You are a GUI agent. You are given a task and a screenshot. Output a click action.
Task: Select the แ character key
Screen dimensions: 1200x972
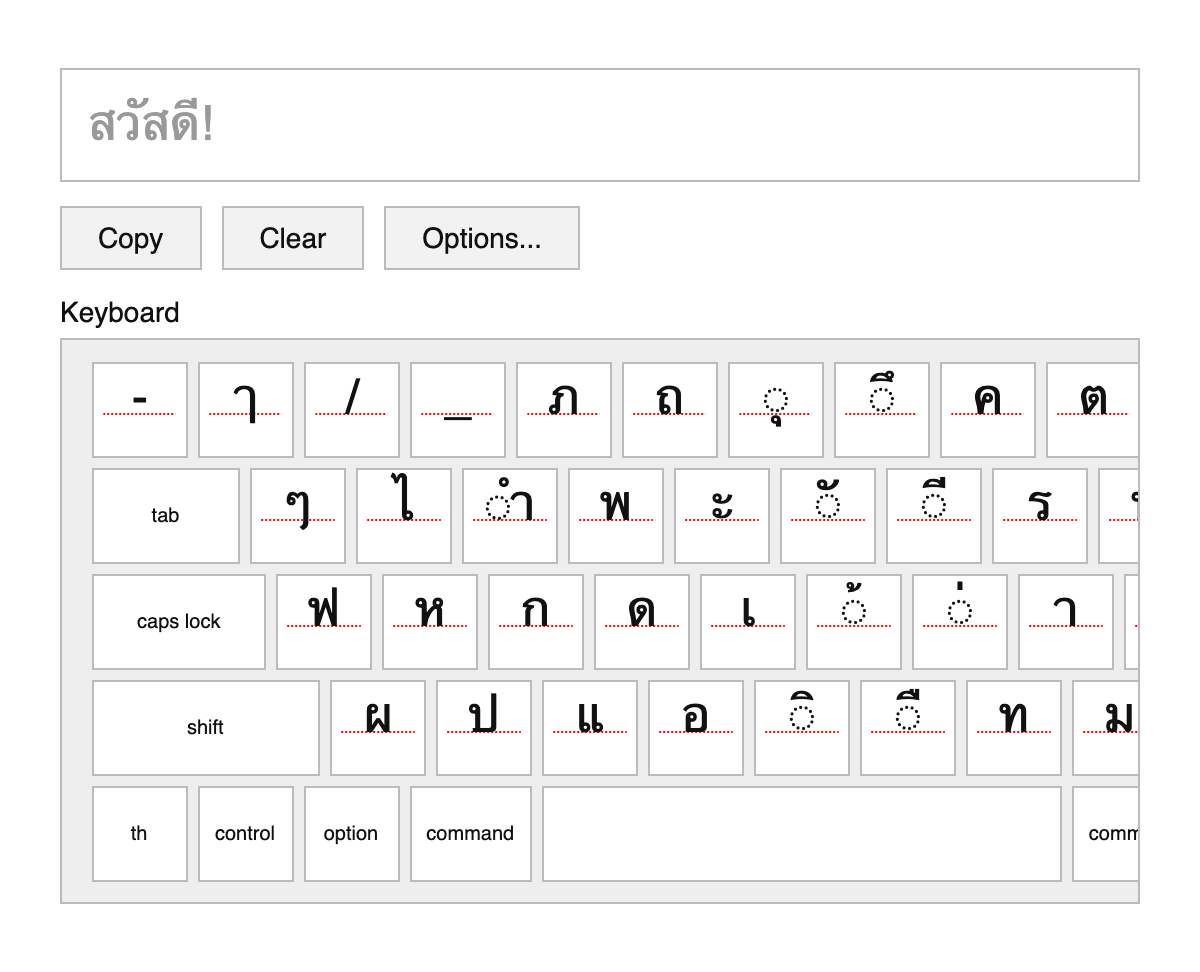589,727
